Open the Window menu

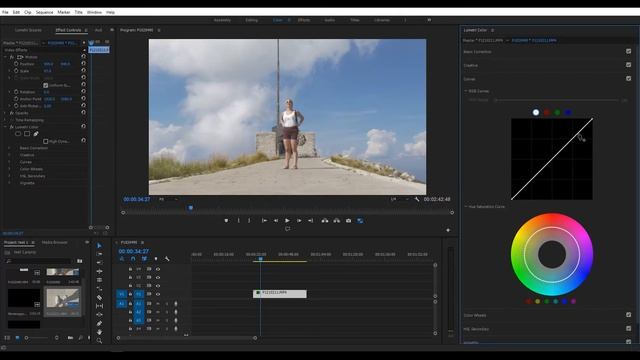point(94,12)
